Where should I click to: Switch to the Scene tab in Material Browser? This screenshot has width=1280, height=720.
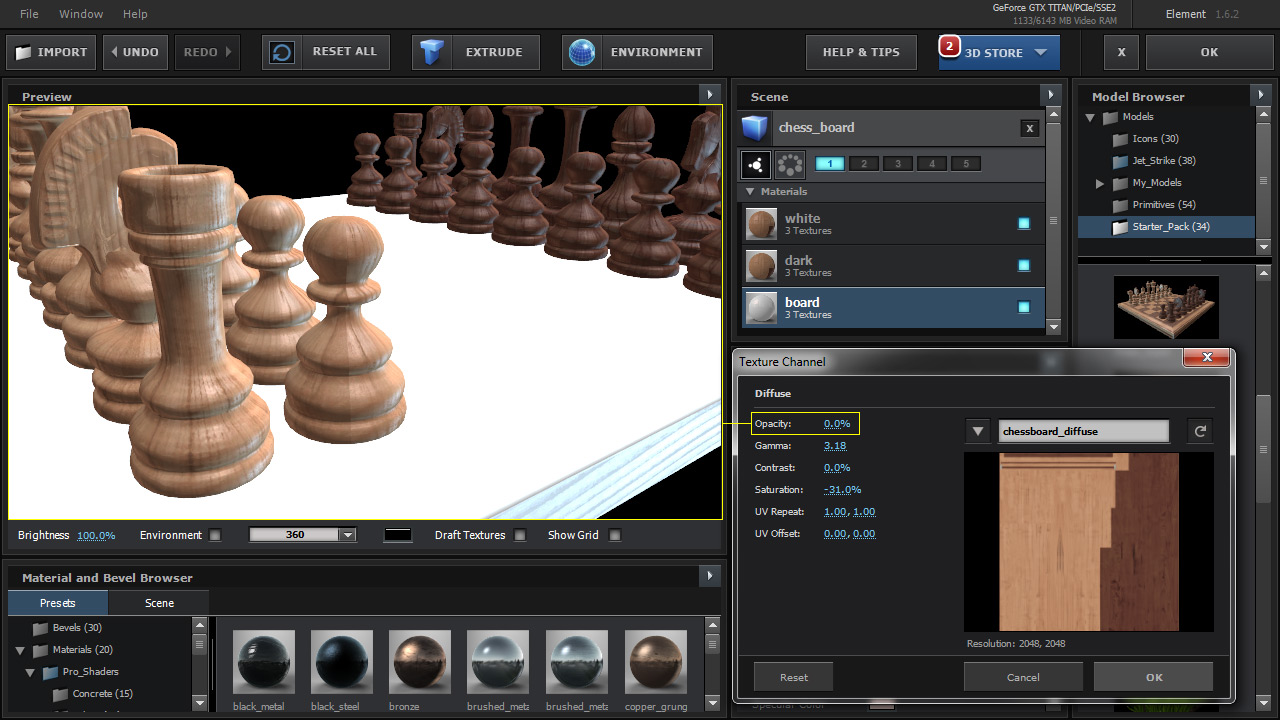(159, 603)
